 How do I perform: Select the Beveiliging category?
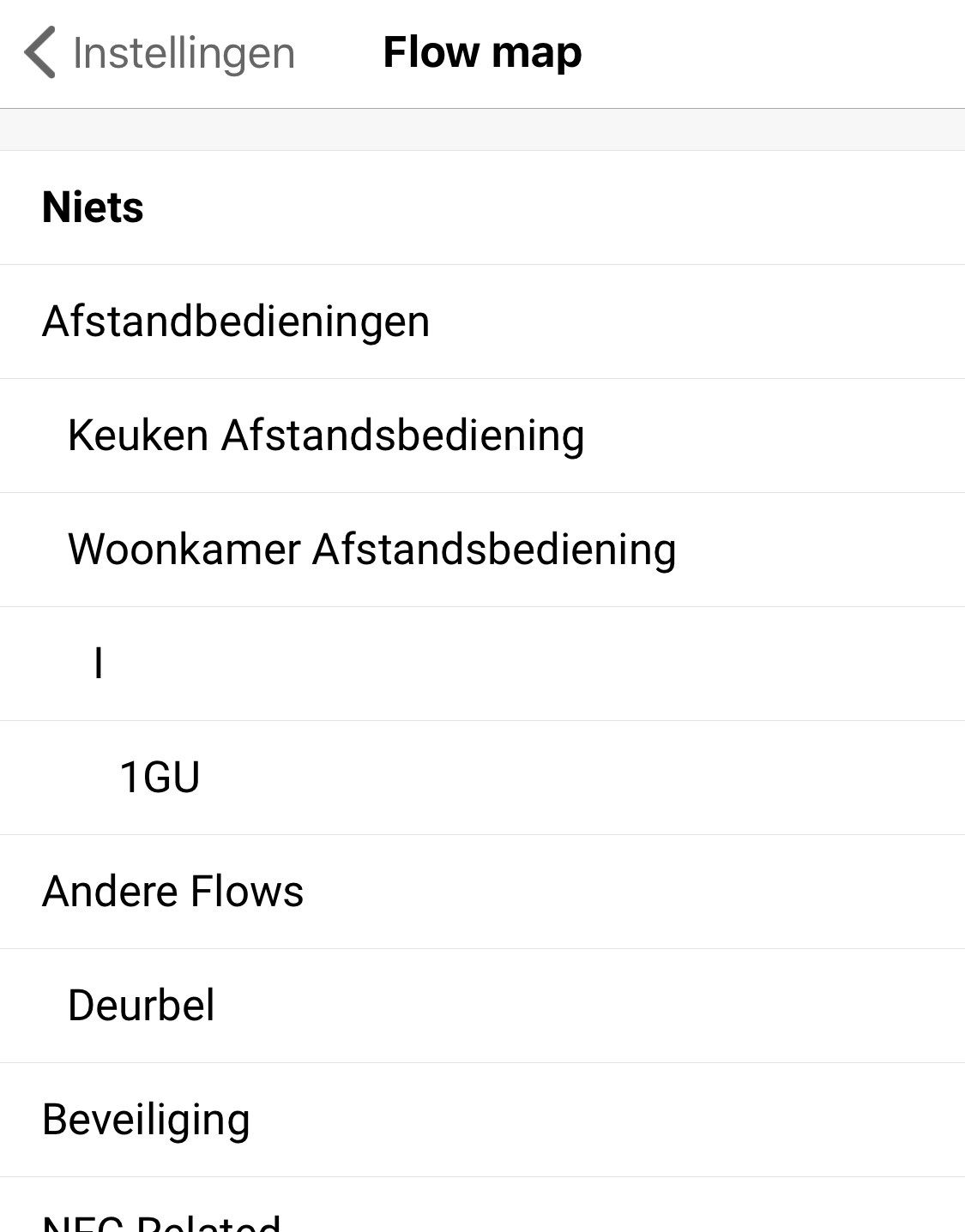146,1120
